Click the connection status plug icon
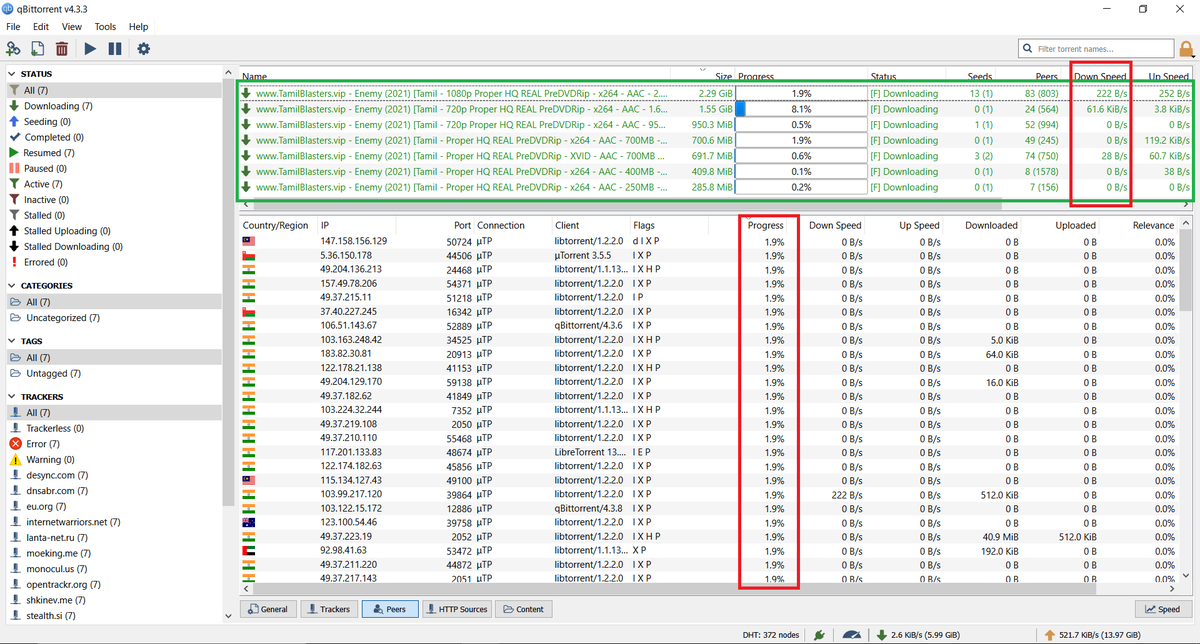Image resolution: width=1200 pixels, height=644 pixels. coord(820,634)
